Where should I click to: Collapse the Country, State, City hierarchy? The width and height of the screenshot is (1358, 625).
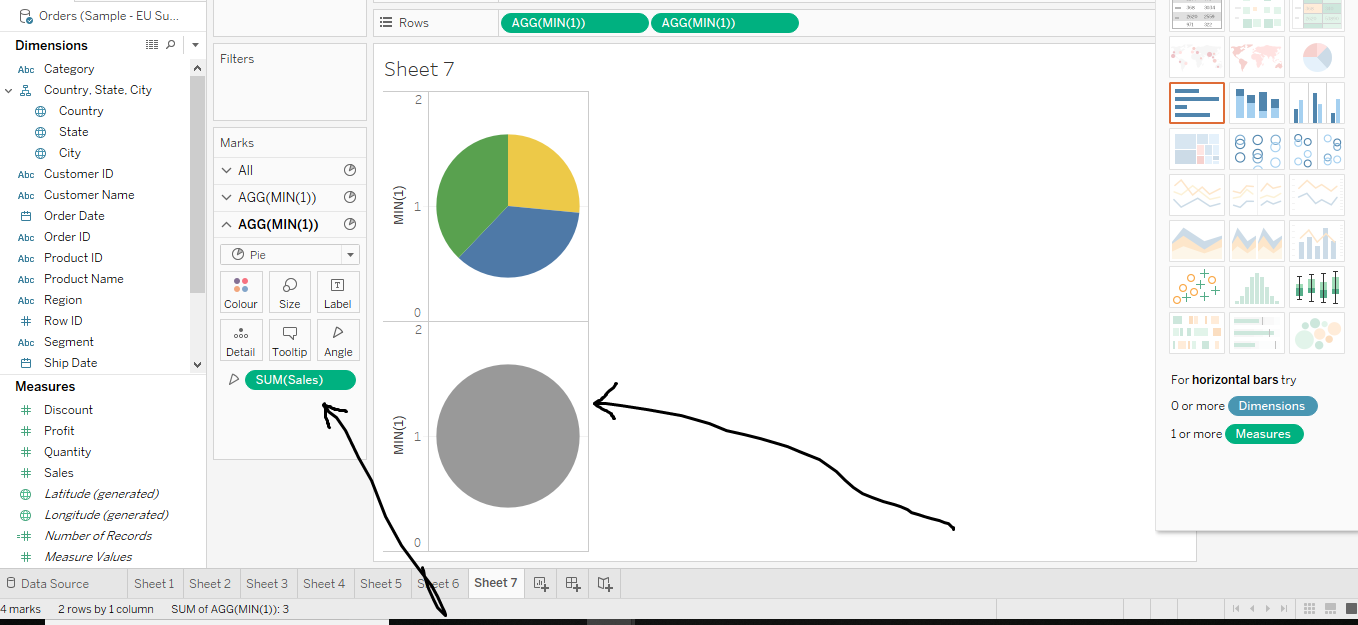9,90
